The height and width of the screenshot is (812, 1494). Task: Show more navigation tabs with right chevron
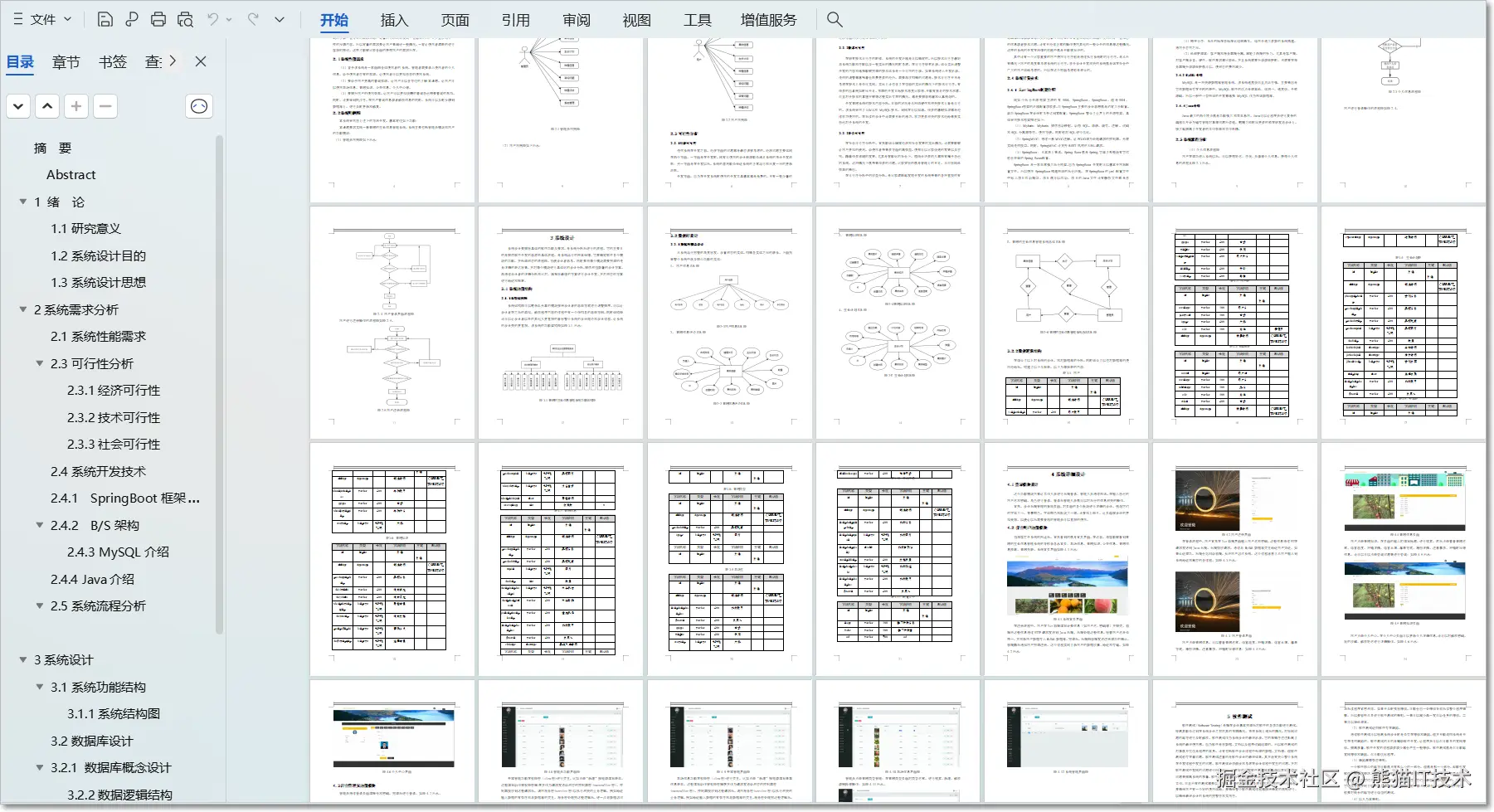click(173, 61)
